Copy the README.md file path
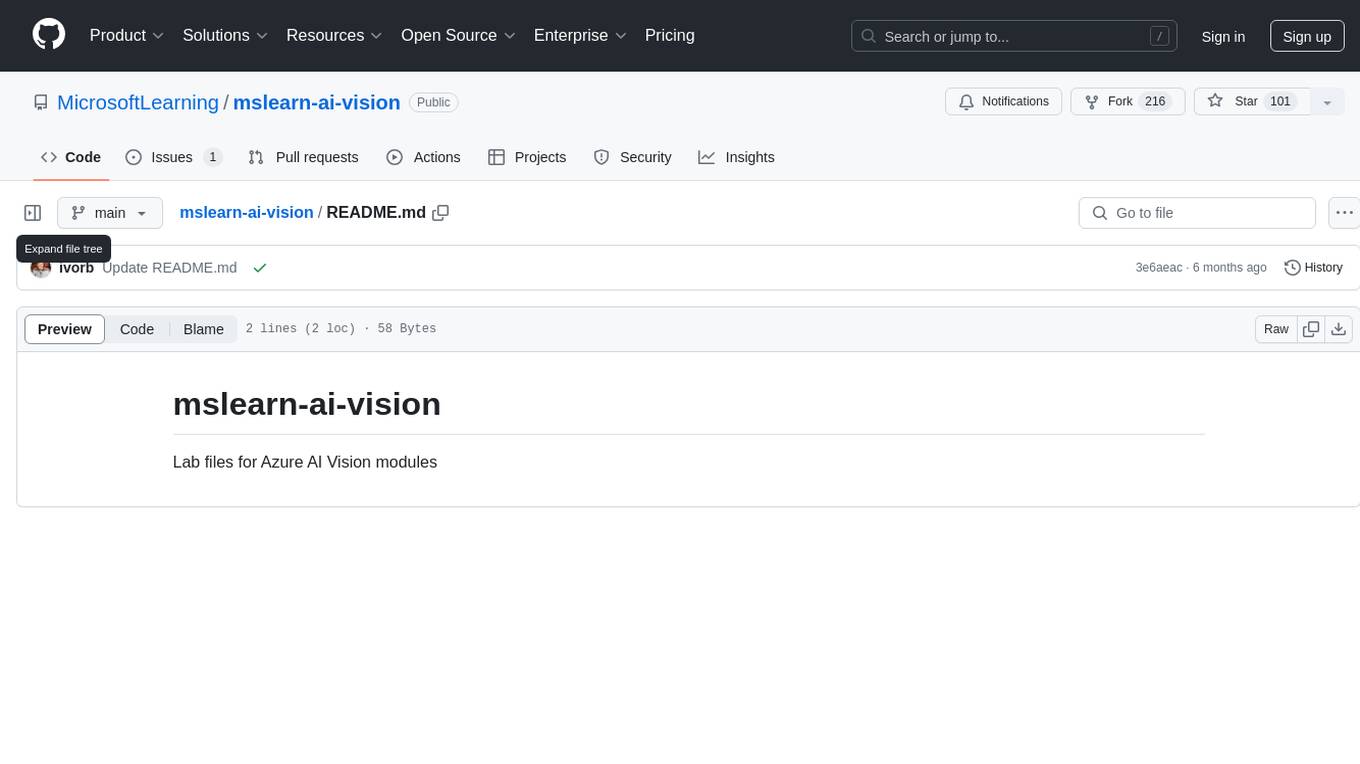The image size is (1360, 764). pyautogui.click(x=440, y=213)
